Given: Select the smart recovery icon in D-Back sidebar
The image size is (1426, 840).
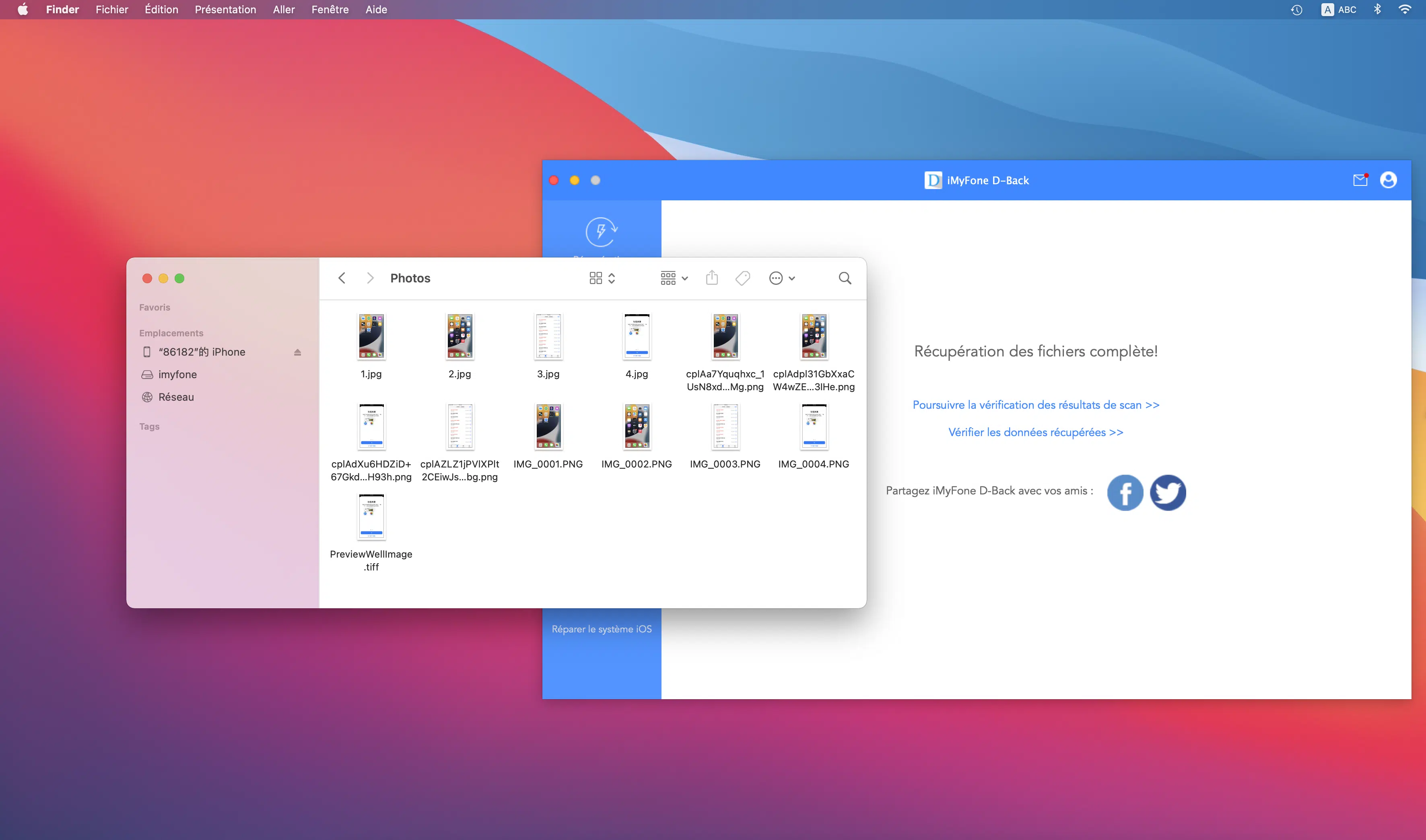Looking at the screenshot, I should (601, 231).
